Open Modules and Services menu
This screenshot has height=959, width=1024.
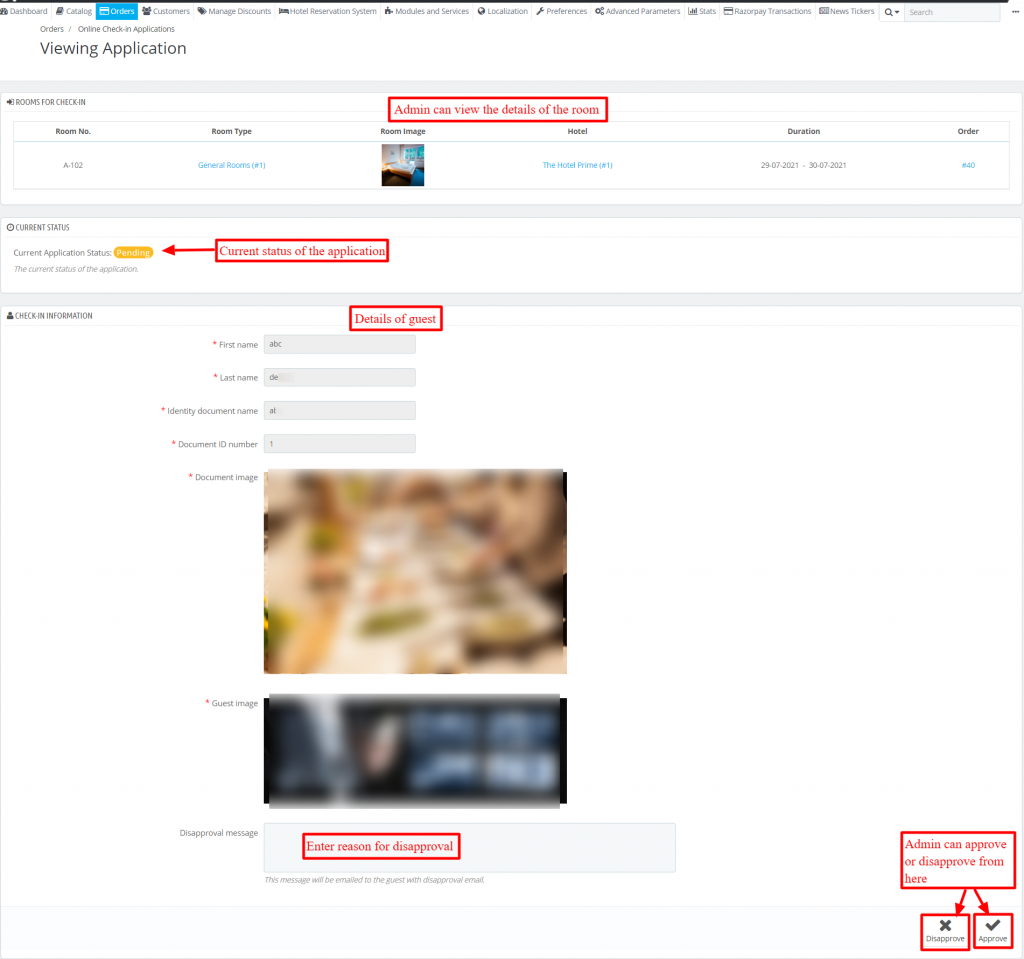pos(426,11)
